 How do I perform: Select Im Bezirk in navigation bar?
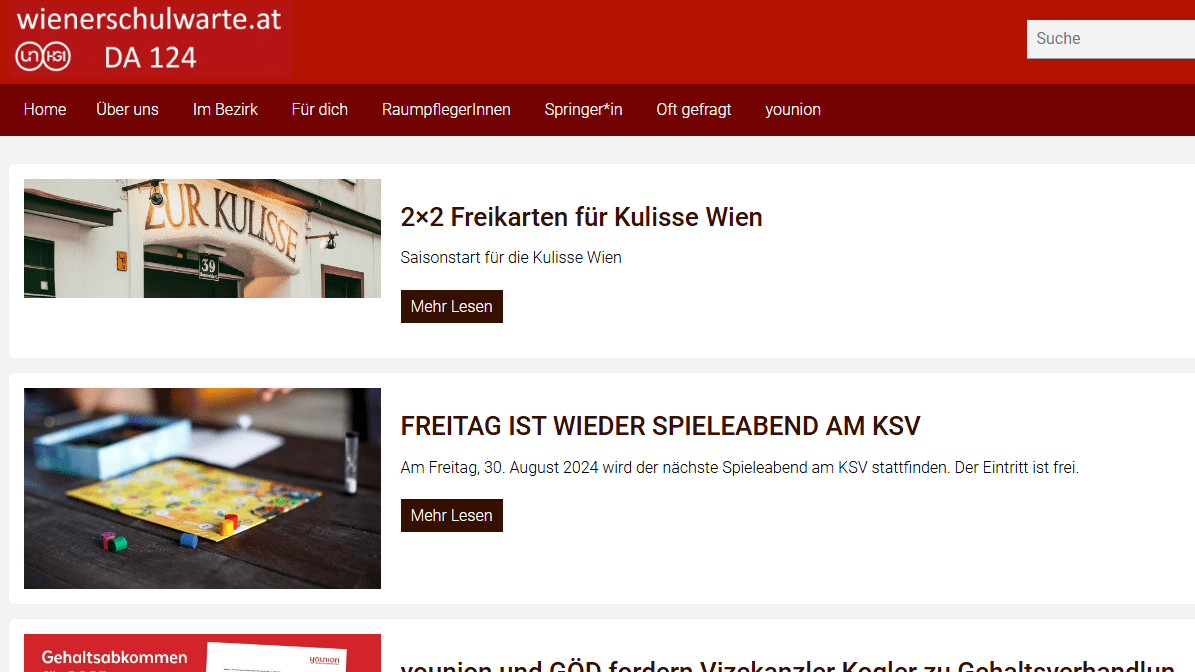(x=225, y=110)
